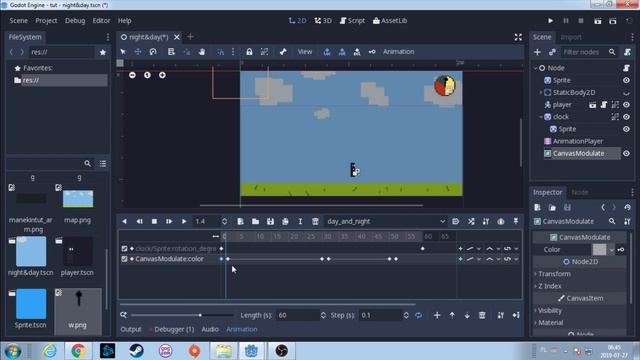Viewport: 640px width, 360px height.
Task: Activate the Rotate Mode tool
Action: point(153,52)
